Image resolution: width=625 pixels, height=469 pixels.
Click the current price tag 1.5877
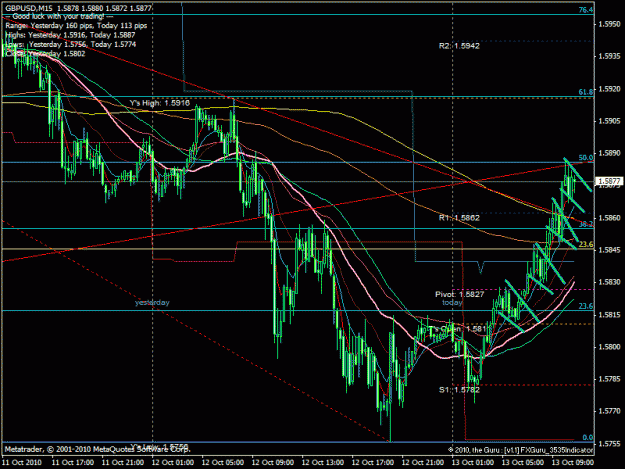tap(609, 182)
